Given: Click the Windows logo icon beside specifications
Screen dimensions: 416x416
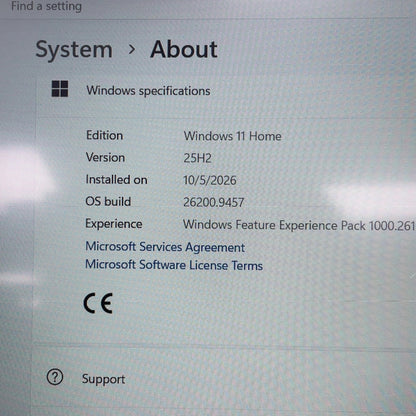Looking at the screenshot, I should click(60, 89).
